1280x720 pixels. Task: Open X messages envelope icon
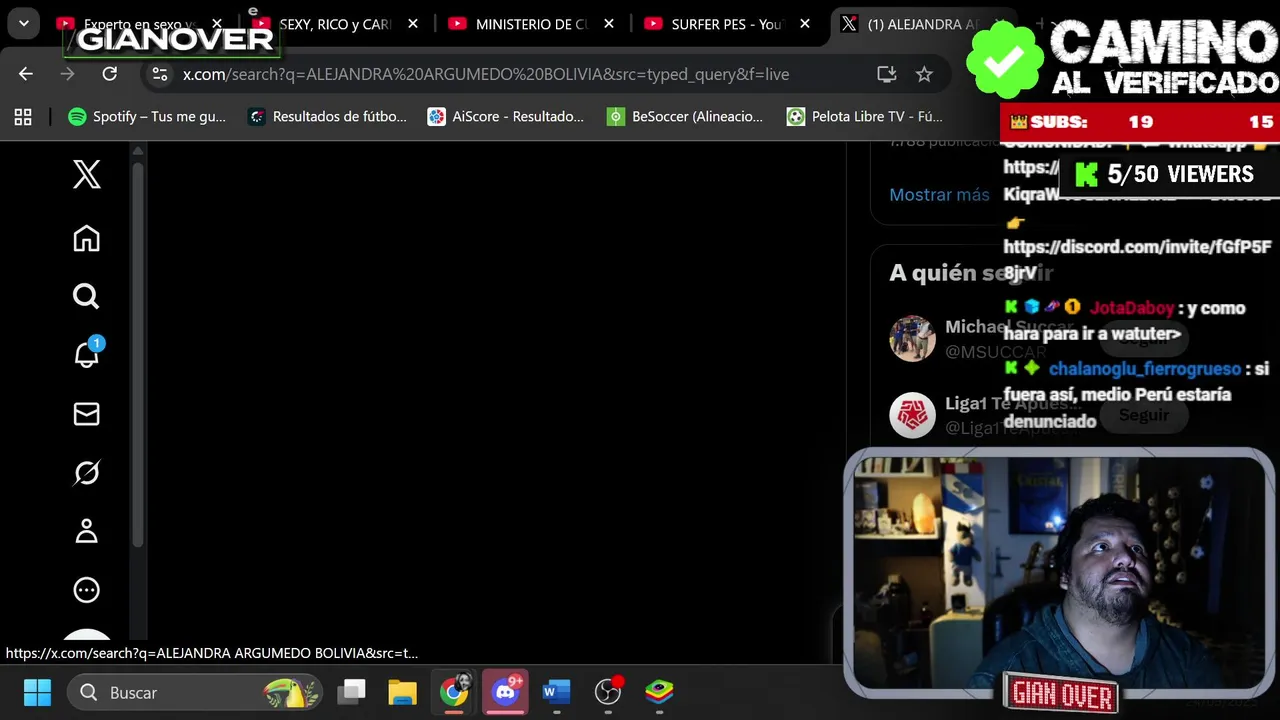tap(87, 414)
